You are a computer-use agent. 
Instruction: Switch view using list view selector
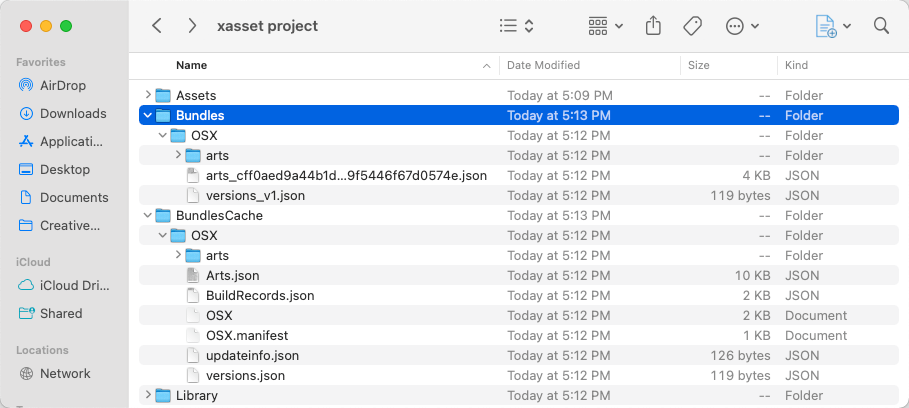(516, 26)
